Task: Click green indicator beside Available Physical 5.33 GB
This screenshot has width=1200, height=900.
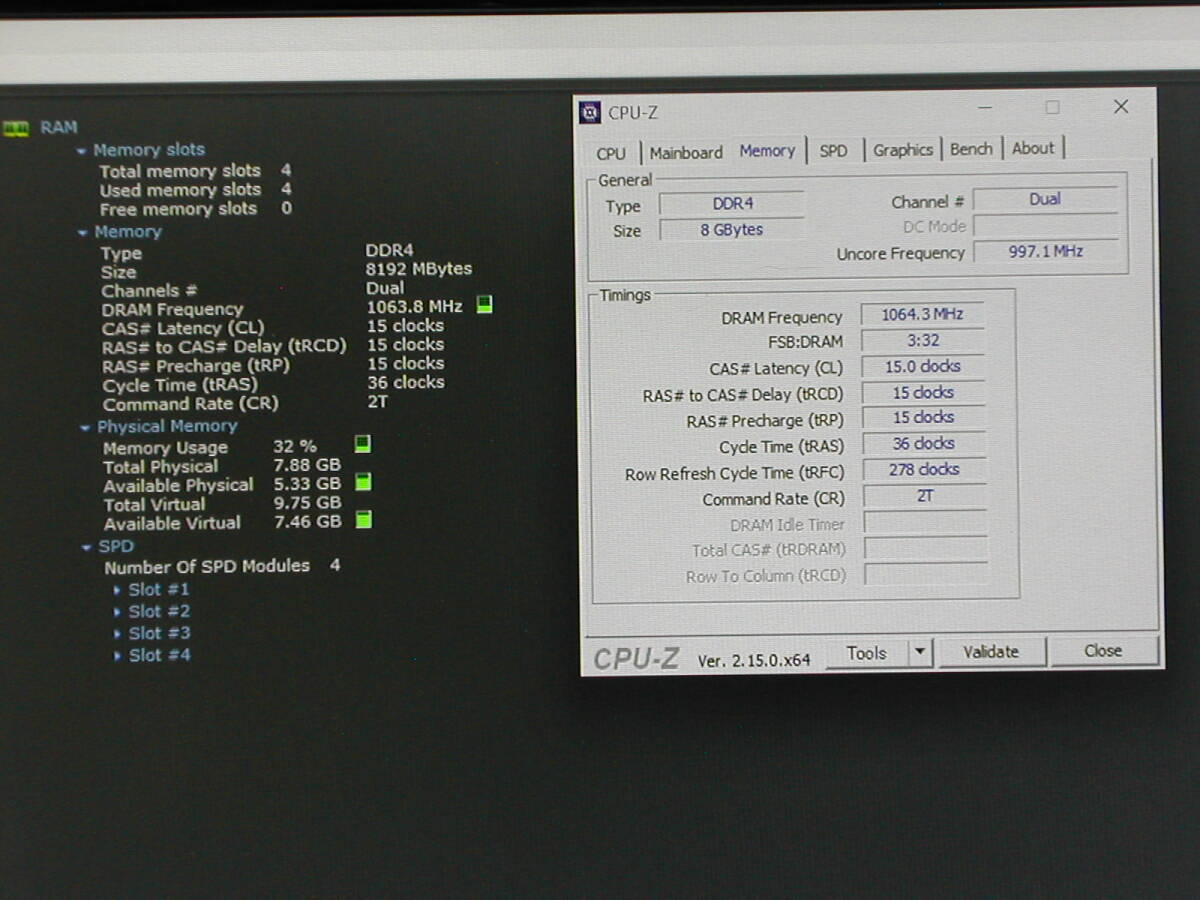Action: 363,482
